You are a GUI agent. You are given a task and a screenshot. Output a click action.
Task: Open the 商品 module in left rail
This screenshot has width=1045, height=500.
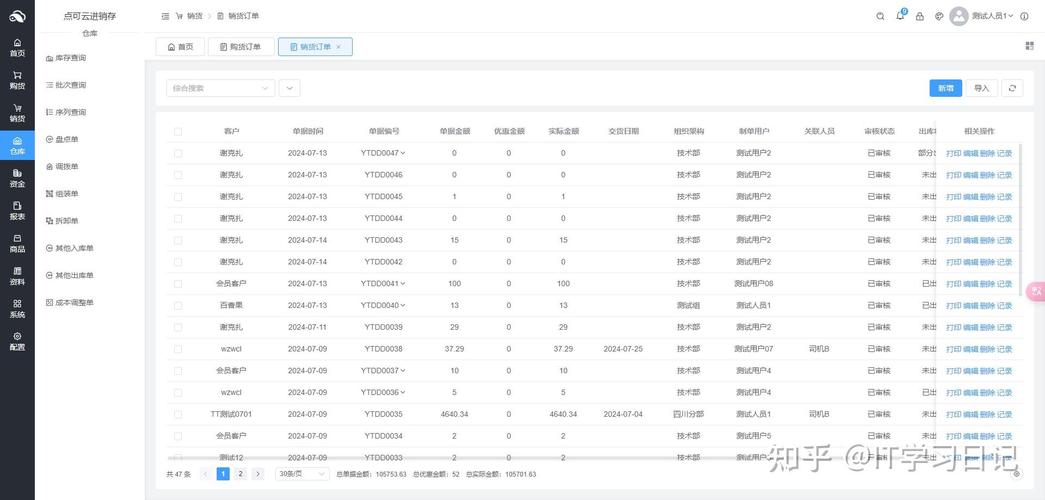point(17,244)
